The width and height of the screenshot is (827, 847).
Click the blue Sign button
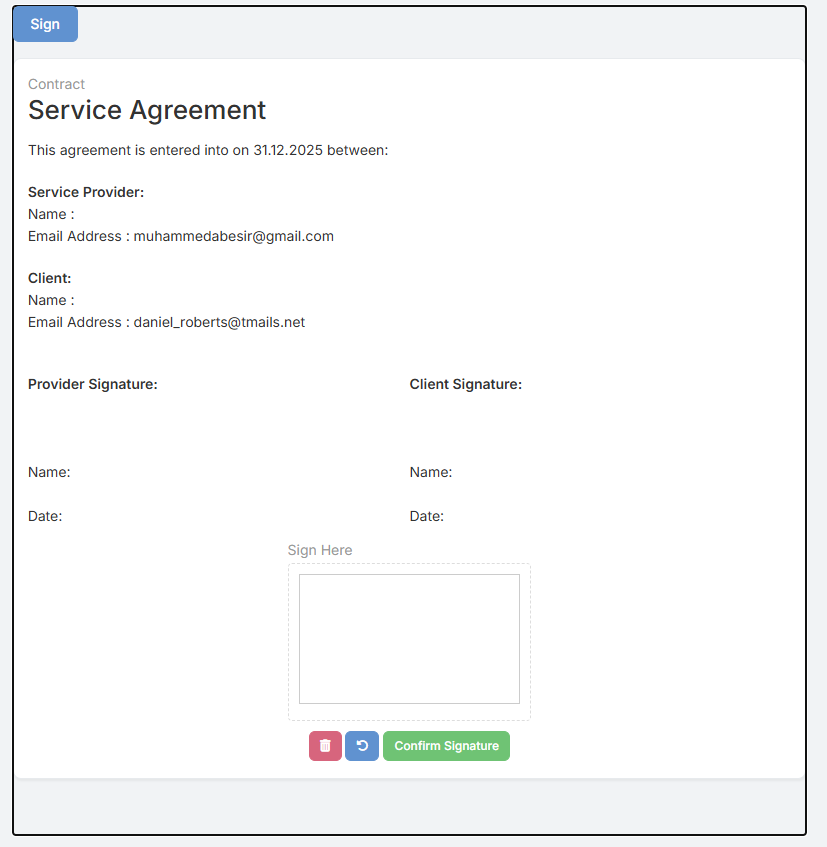pyautogui.click(x=45, y=24)
